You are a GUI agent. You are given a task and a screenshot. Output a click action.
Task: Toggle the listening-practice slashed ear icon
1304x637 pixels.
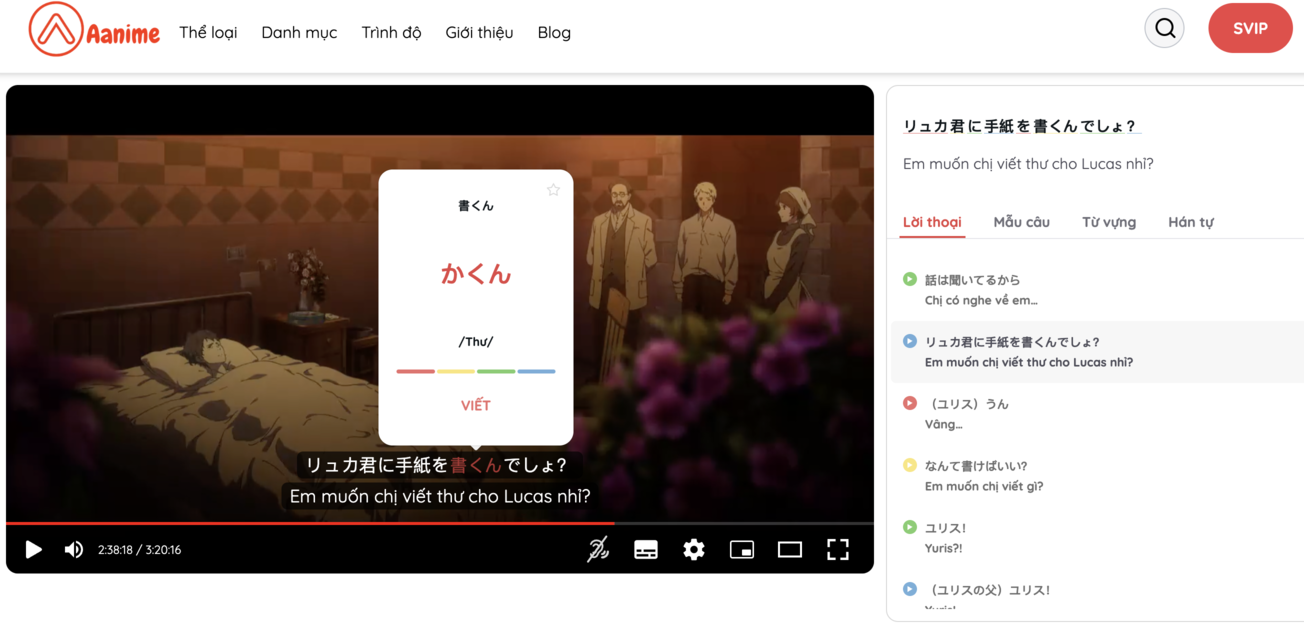tap(598, 549)
